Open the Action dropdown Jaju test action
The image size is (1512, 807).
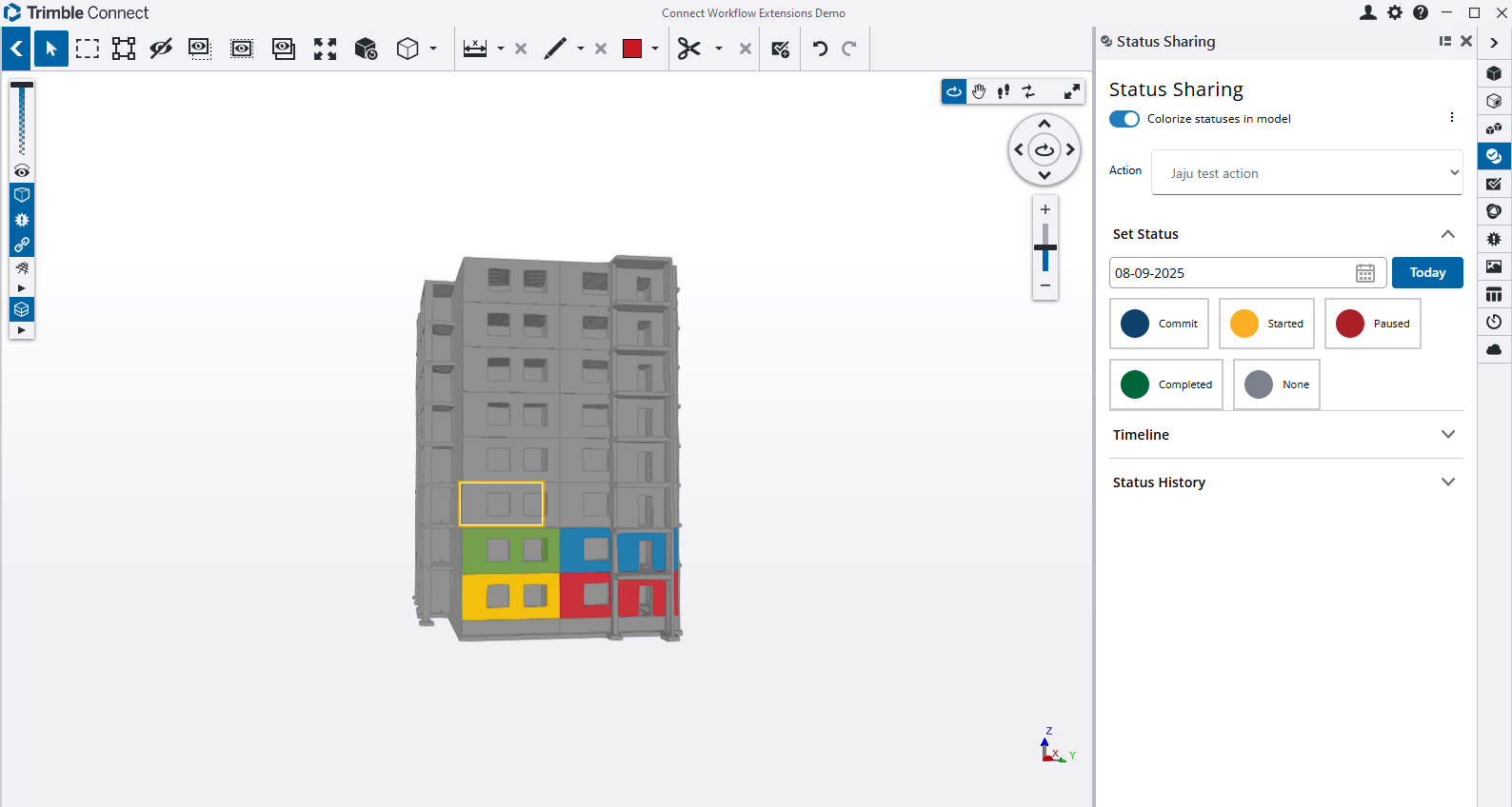coord(1306,173)
